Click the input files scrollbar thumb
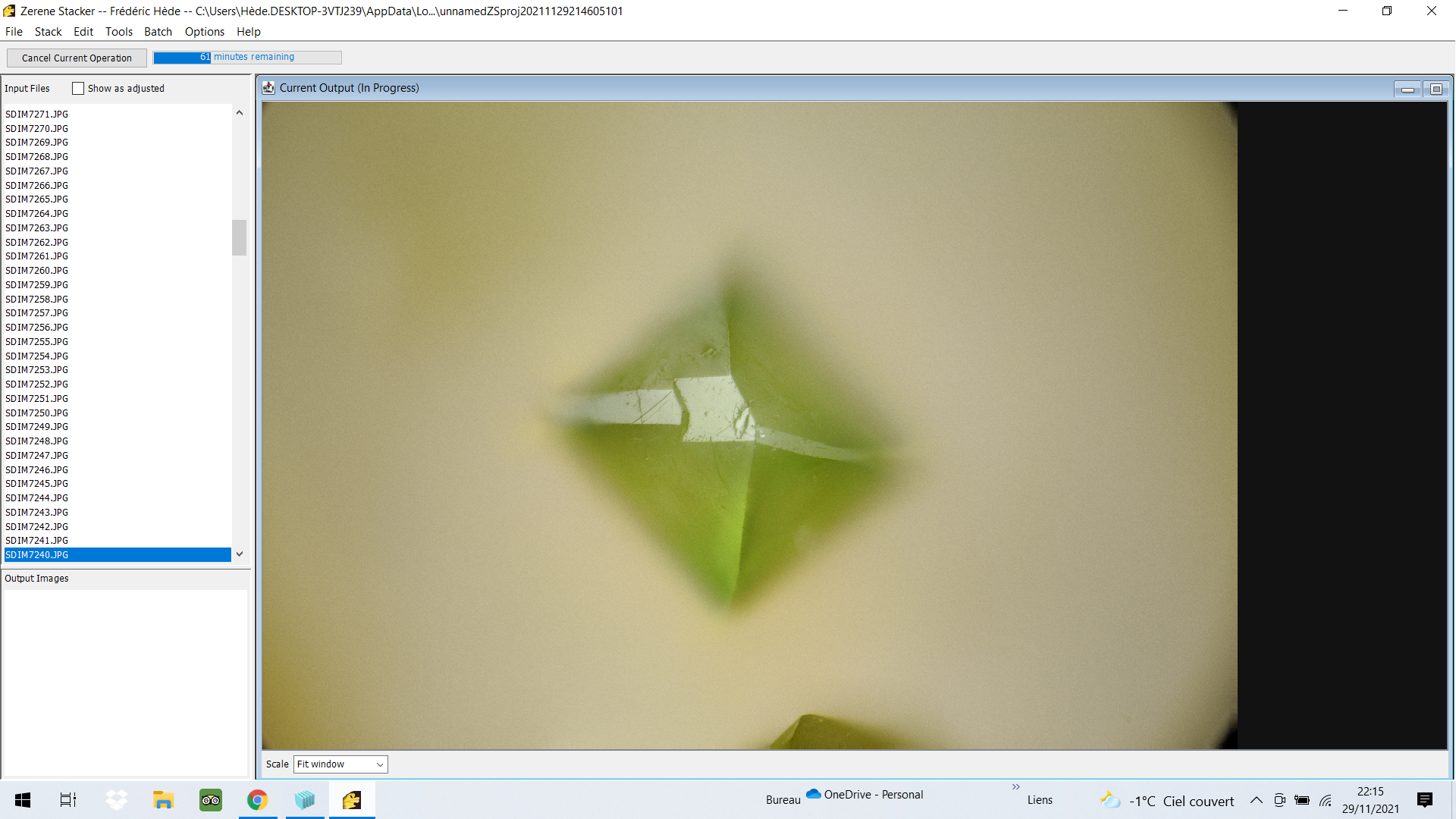 240,237
